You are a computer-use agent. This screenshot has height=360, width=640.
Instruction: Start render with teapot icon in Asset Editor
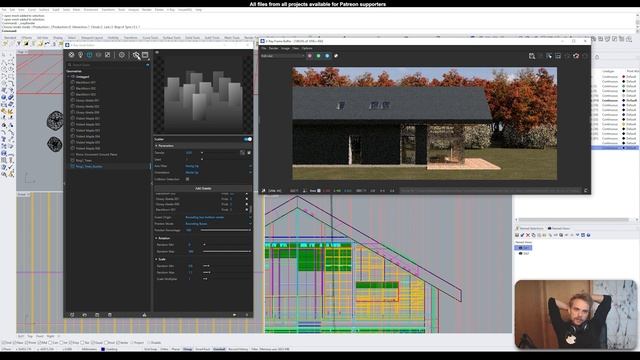(x=136, y=55)
